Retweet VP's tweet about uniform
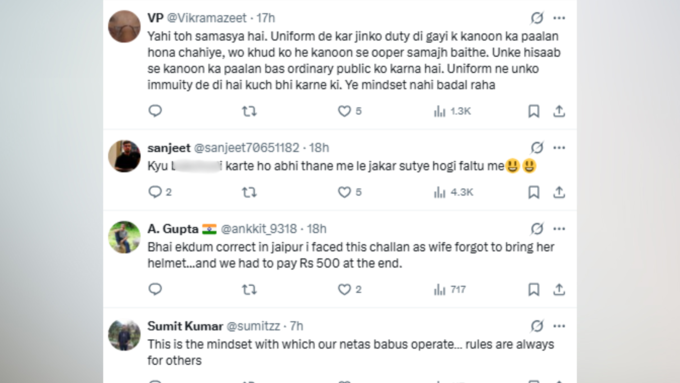 click(249, 111)
